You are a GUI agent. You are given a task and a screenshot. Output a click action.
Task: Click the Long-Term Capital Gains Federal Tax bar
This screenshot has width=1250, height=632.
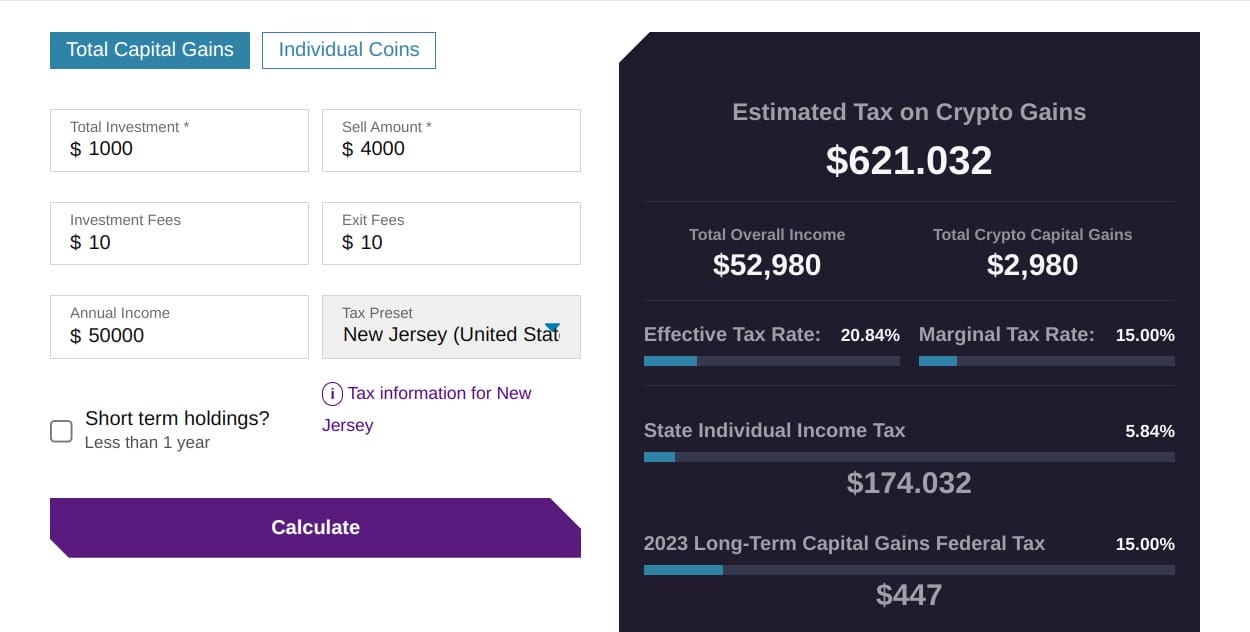(x=909, y=570)
